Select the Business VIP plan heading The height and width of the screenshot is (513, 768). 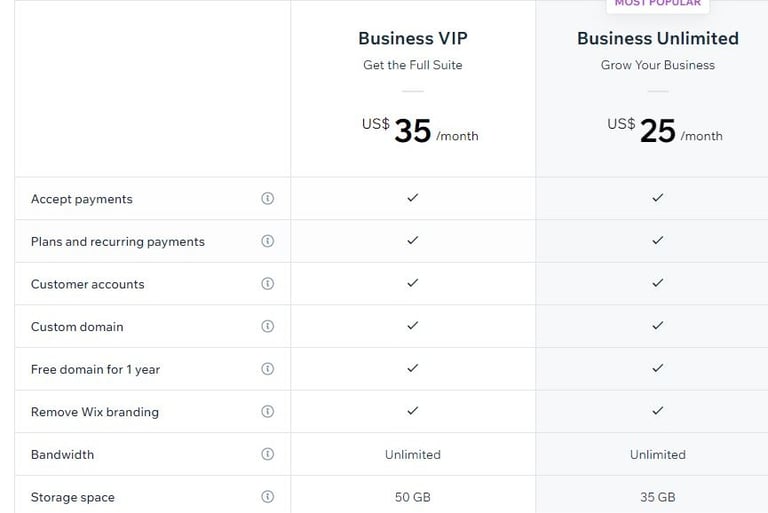tap(412, 39)
